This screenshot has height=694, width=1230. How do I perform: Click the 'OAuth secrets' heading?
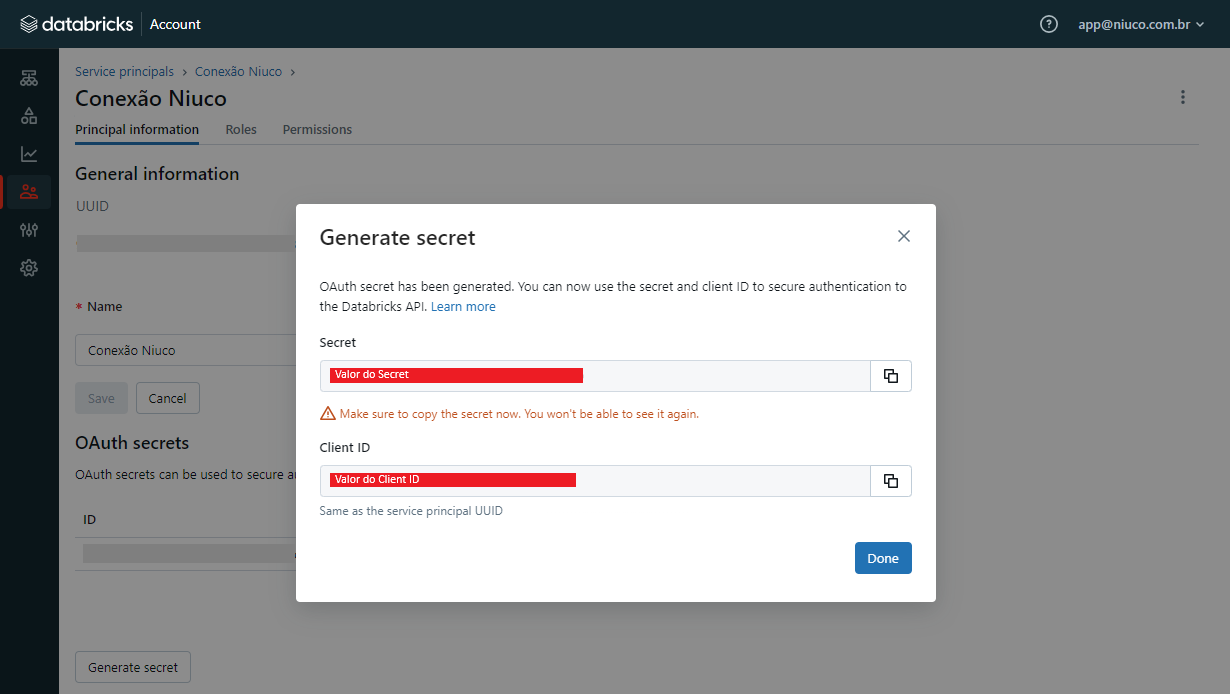pos(132,443)
